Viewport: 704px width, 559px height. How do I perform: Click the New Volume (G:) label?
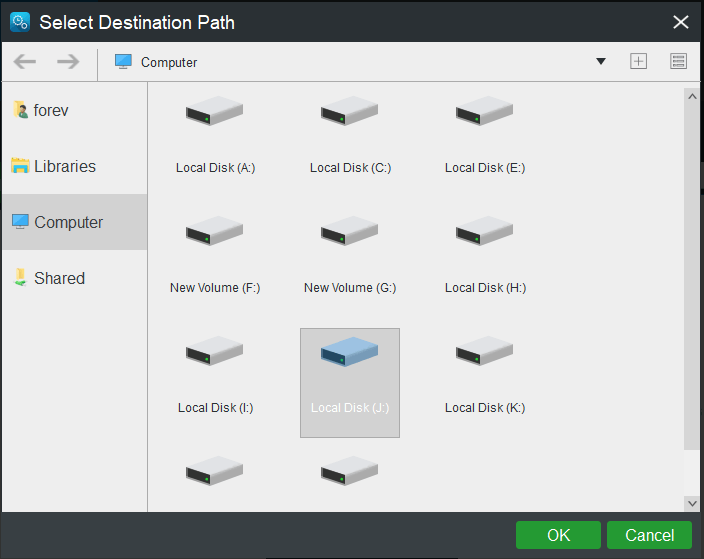tap(350, 288)
